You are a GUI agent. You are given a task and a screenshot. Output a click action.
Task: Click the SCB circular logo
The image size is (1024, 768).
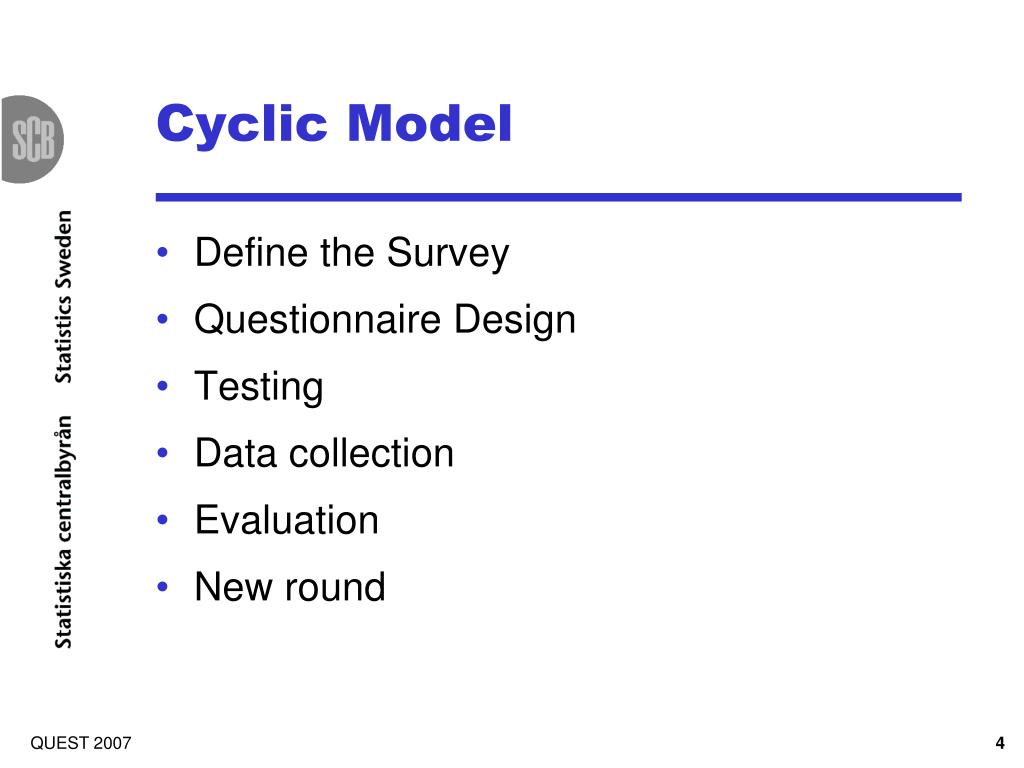33,139
